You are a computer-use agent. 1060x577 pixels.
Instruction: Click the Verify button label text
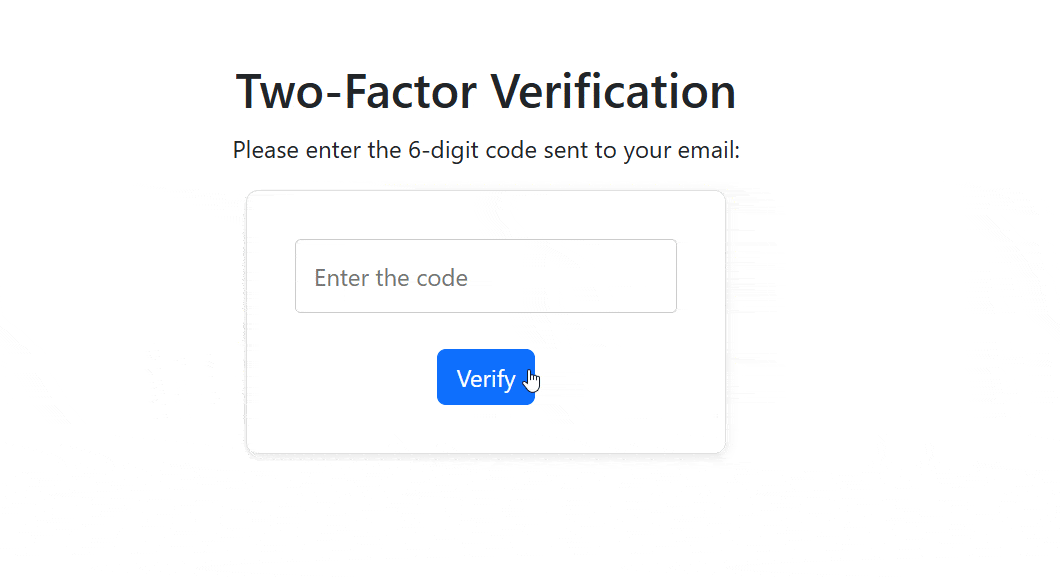tap(485, 378)
